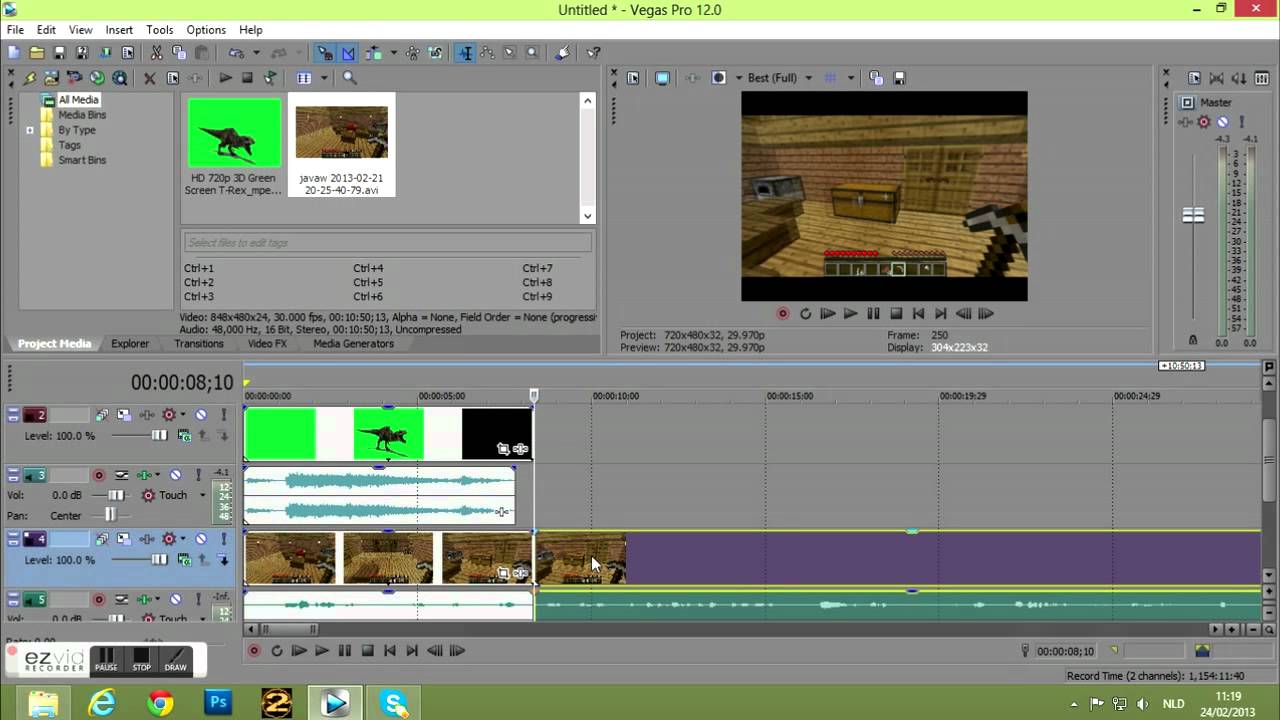Click track 3 Pan slider handle
The height and width of the screenshot is (720, 1280).
coord(110,515)
